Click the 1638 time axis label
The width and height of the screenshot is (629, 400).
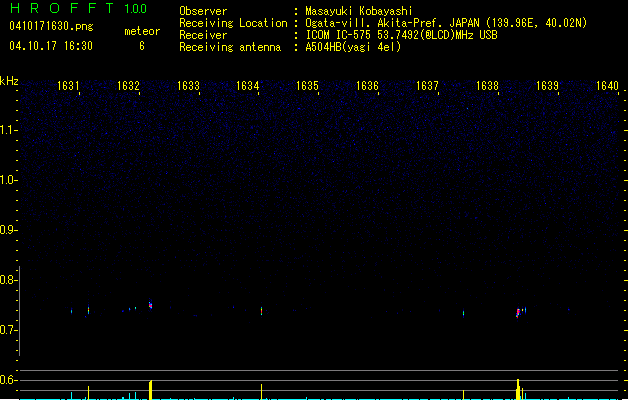pos(487,86)
